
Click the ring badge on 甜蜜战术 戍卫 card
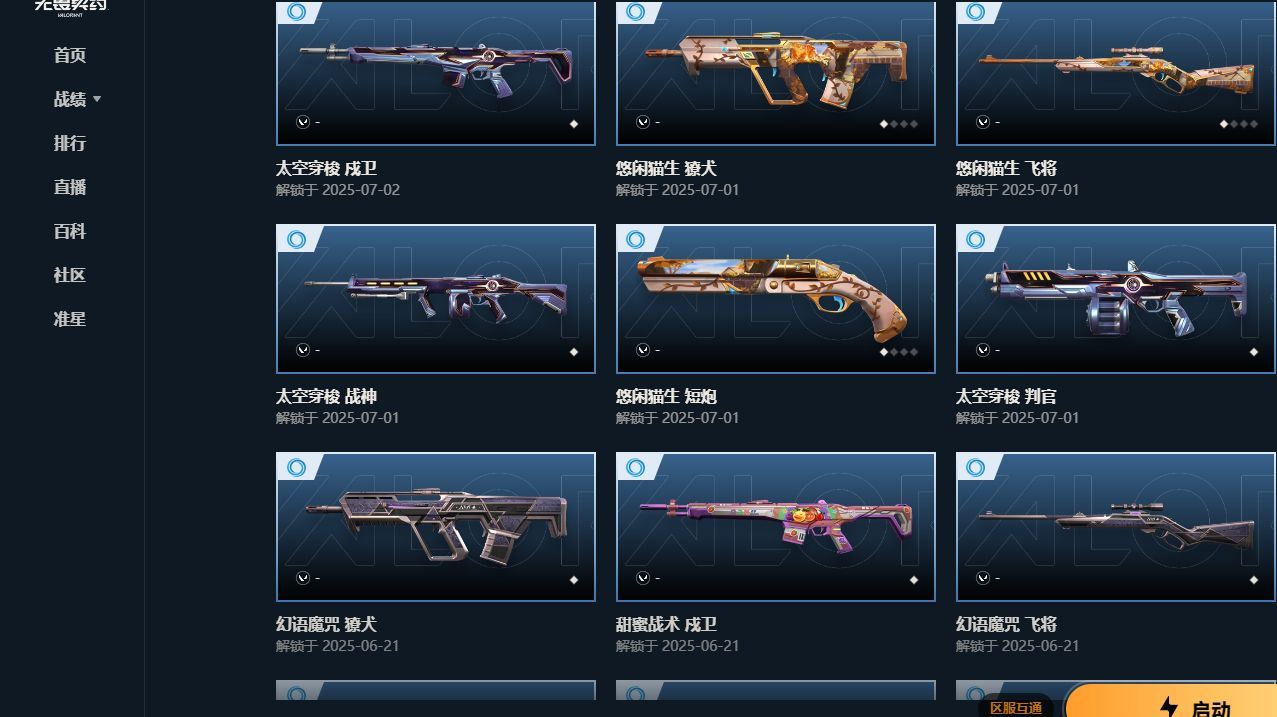tap(636, 467)
